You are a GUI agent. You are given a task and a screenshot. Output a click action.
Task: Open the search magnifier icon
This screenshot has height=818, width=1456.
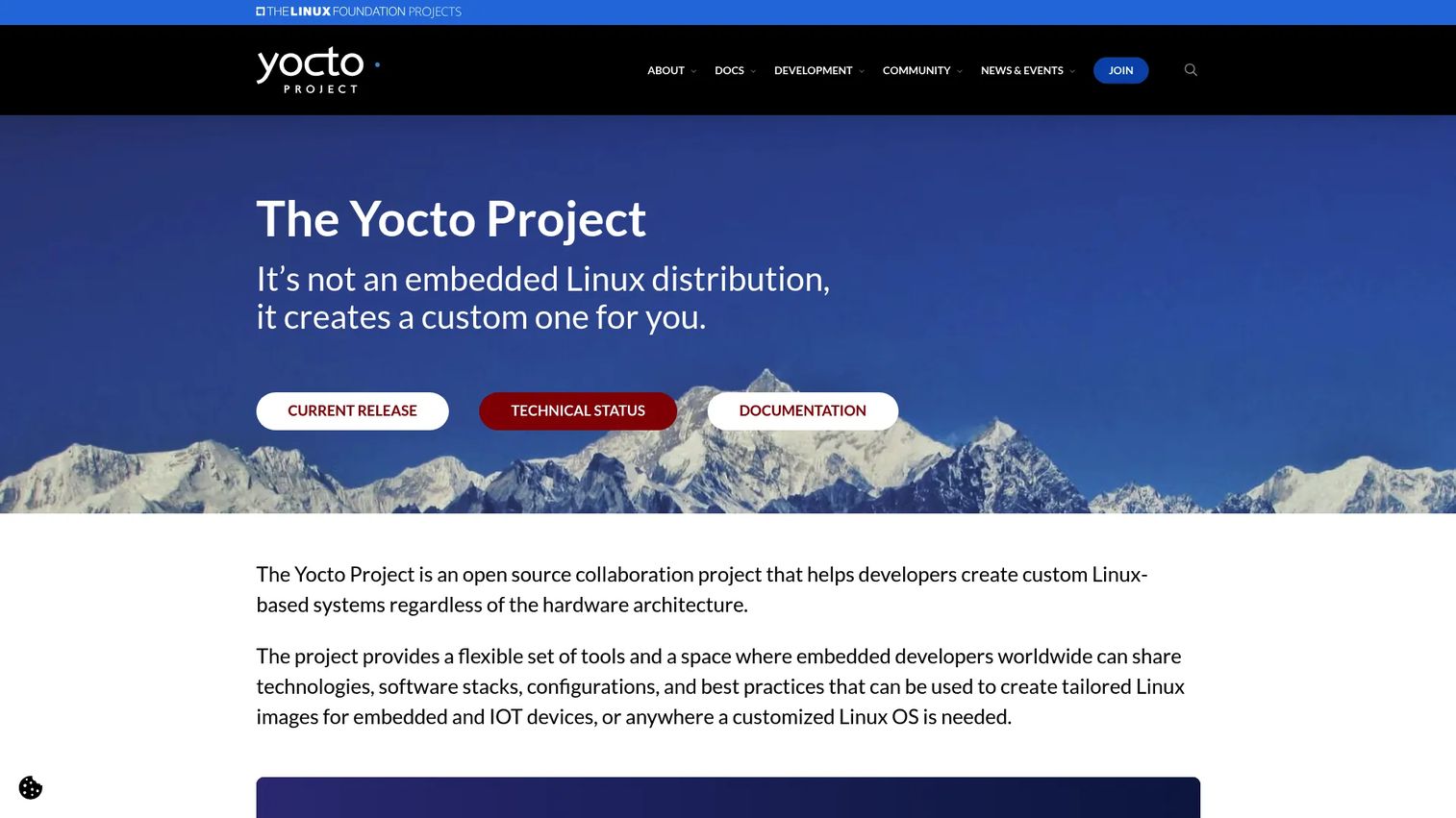tap(1191, 70)
